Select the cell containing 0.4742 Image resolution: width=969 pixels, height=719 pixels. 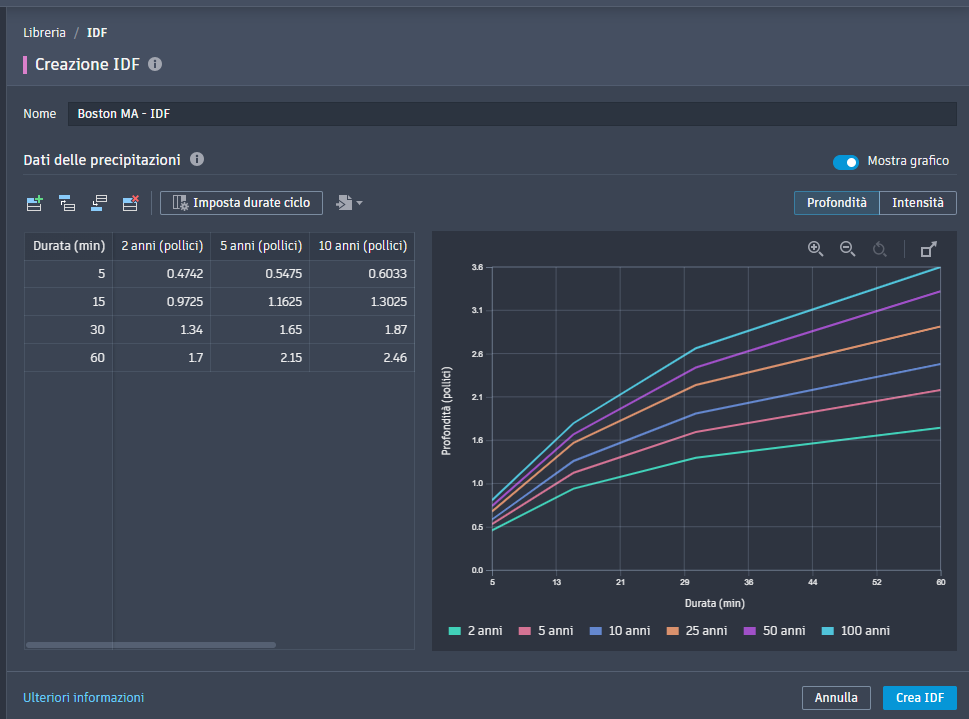(x=162, y=274)
